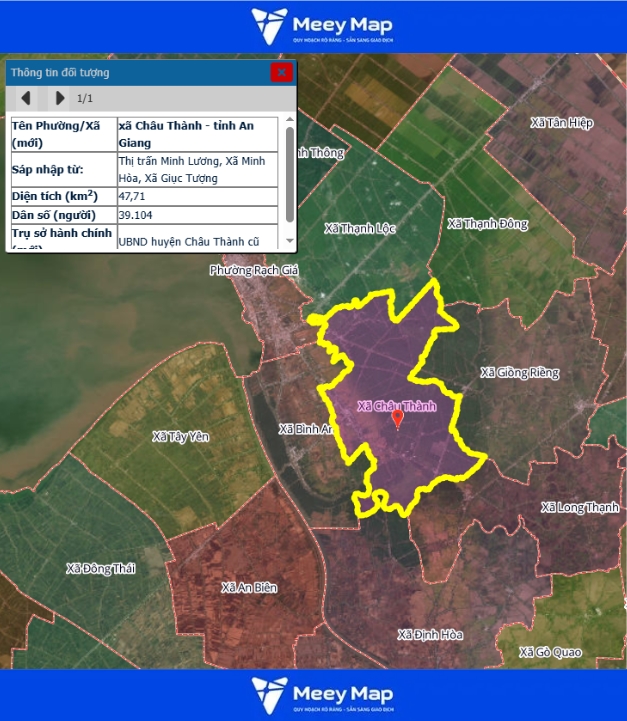Close the Thông tin đối tượng popup
The height and width of the screenshot is (721, 627).
point(282,72)
